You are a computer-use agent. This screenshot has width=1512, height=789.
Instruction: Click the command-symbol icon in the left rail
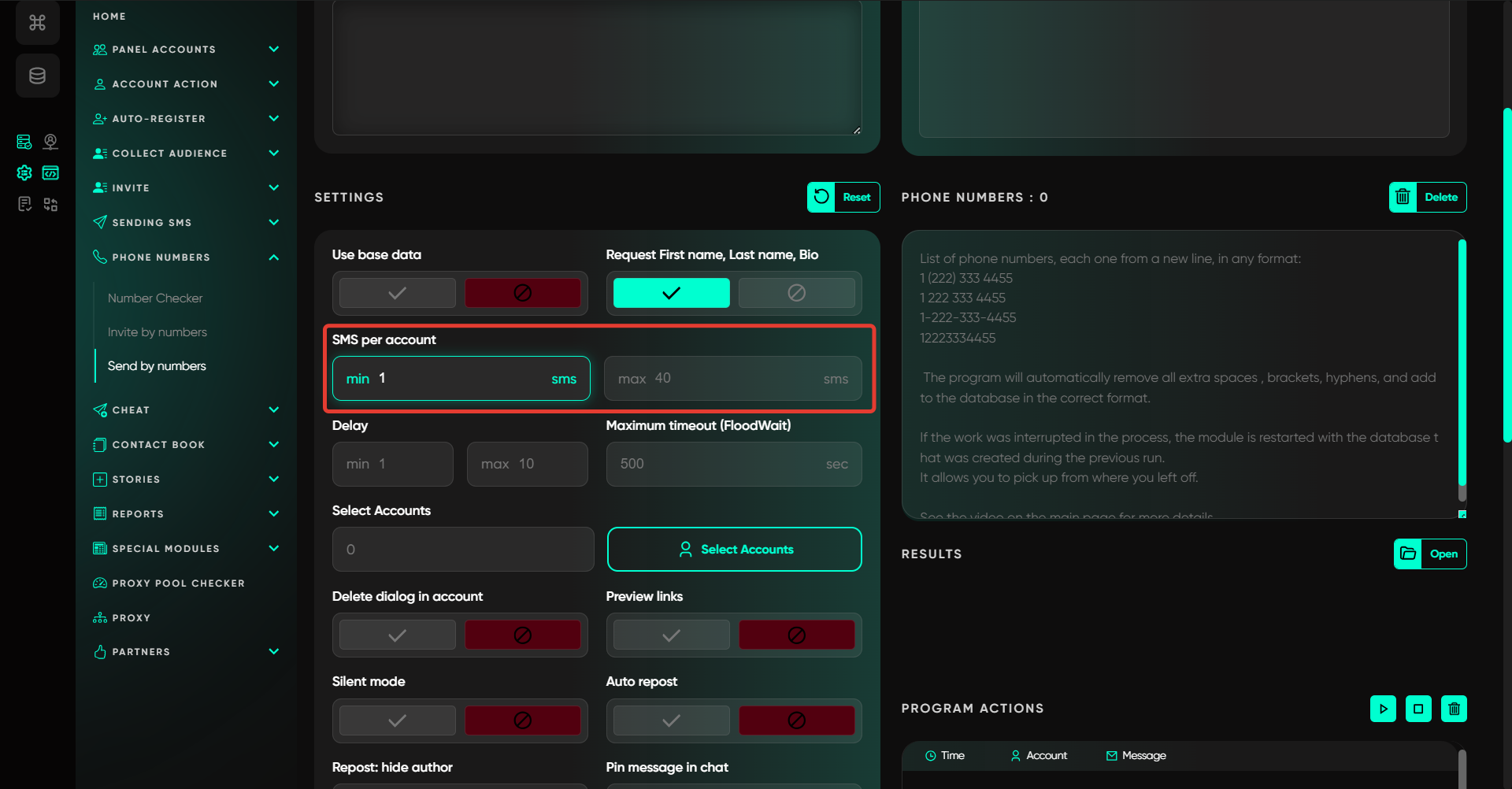(x=37, y=23)
